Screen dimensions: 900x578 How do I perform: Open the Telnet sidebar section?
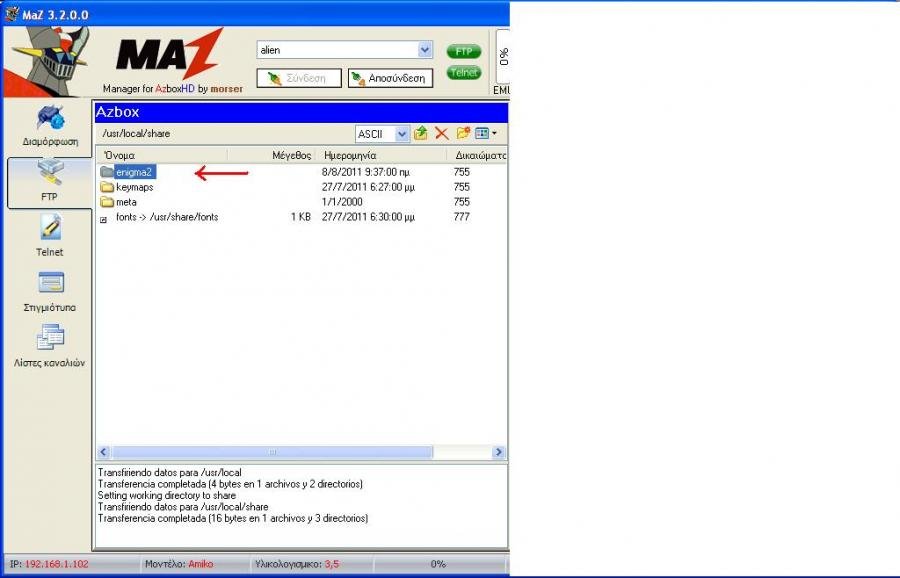coord(49,235)
